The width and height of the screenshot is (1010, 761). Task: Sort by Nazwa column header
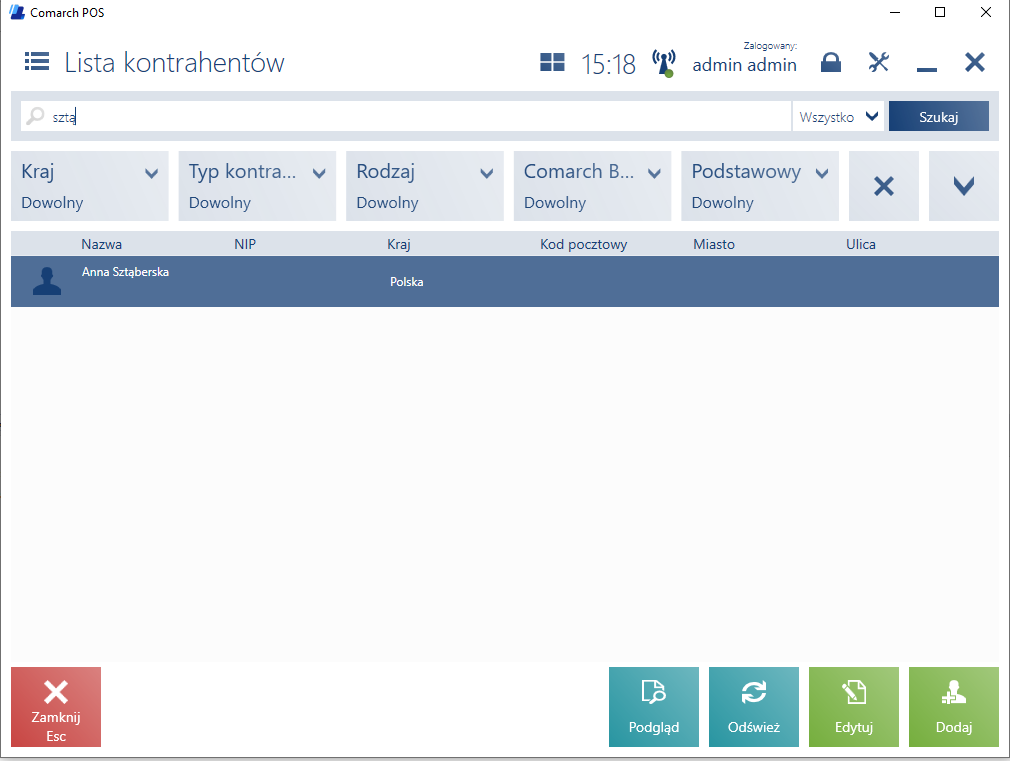coord(102,244)
